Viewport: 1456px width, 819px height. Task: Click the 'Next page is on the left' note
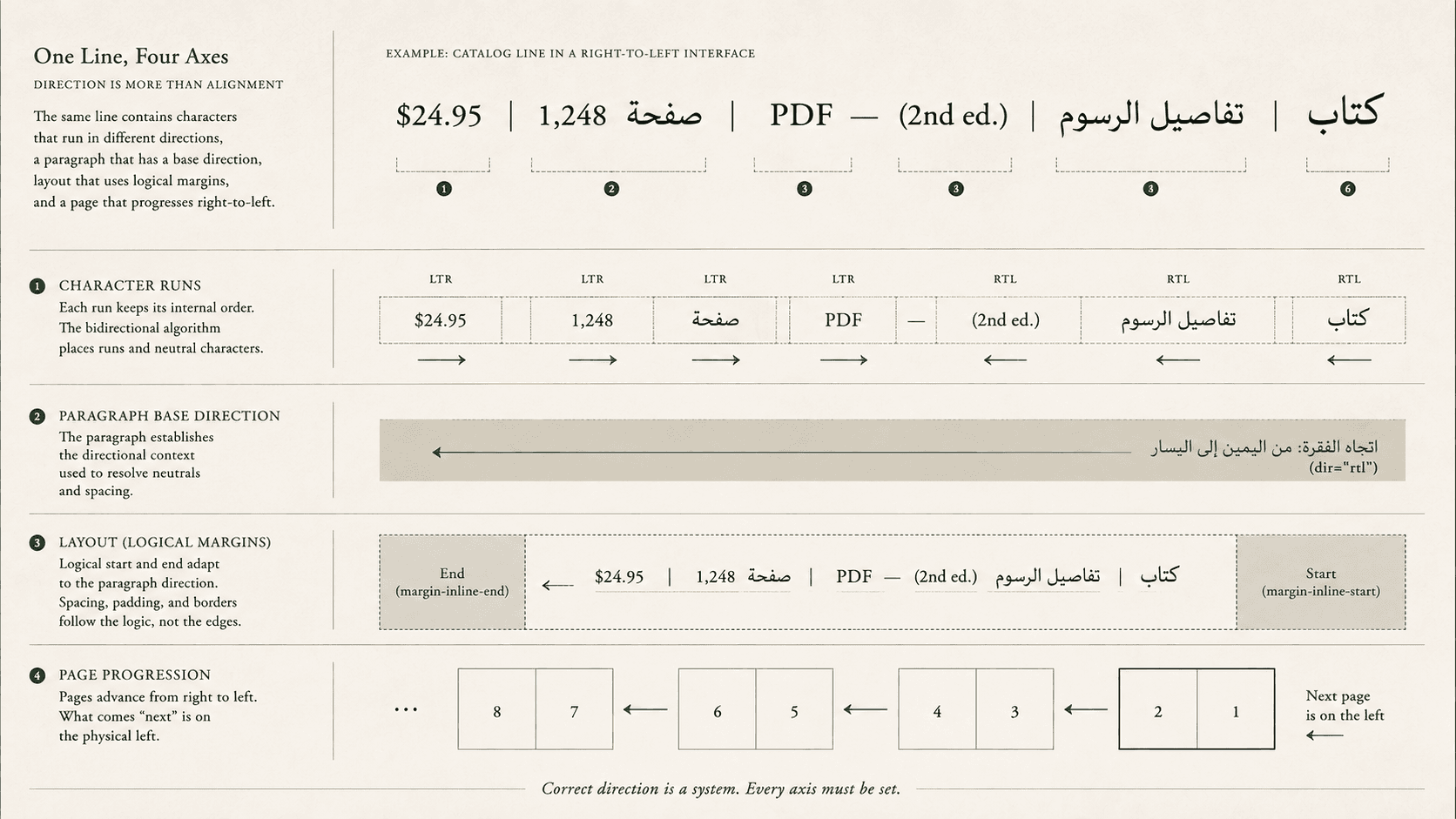(x=1345, y=706)
